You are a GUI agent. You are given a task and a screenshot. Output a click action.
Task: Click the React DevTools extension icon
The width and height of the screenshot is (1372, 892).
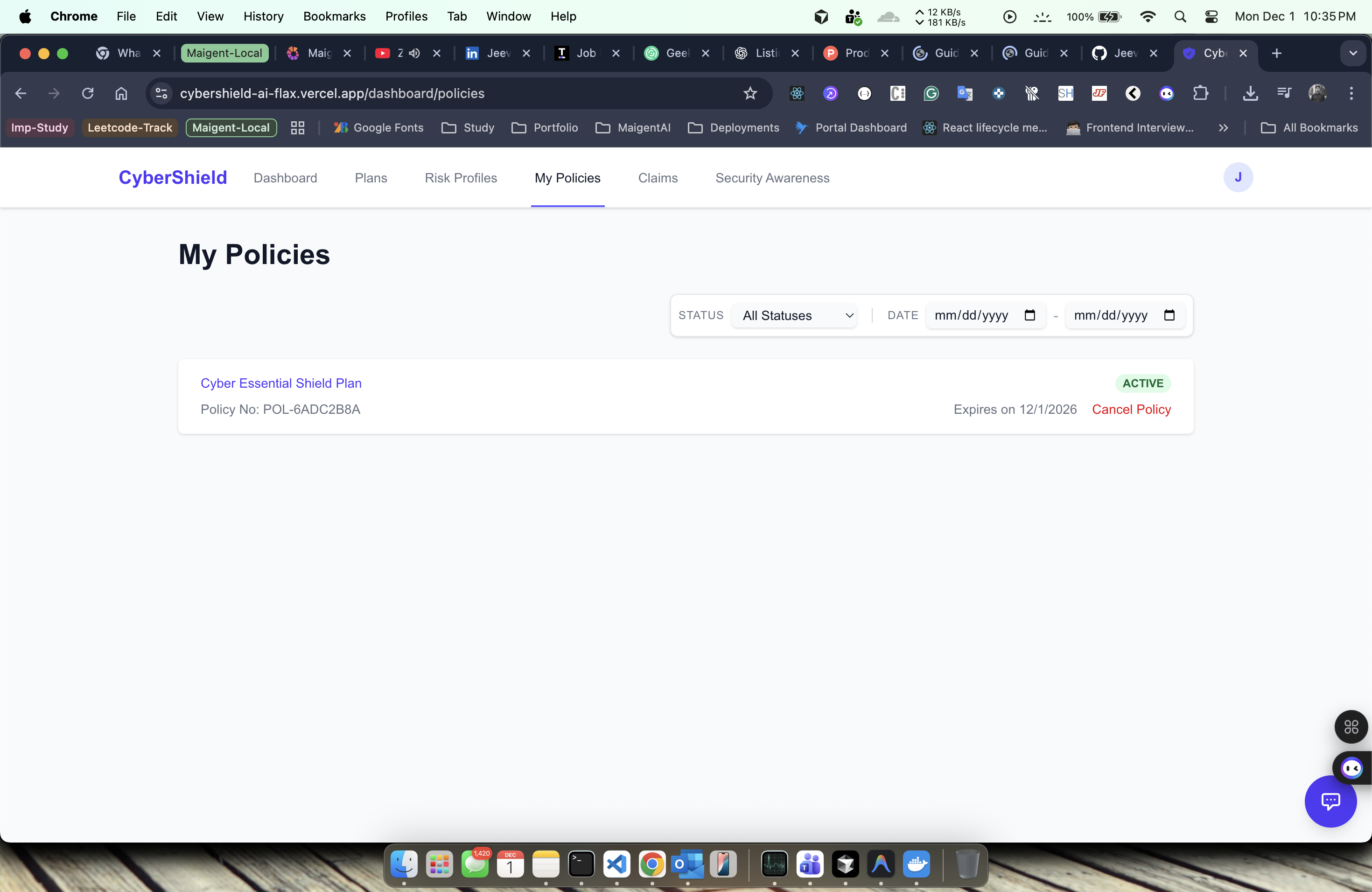(797, 93)
